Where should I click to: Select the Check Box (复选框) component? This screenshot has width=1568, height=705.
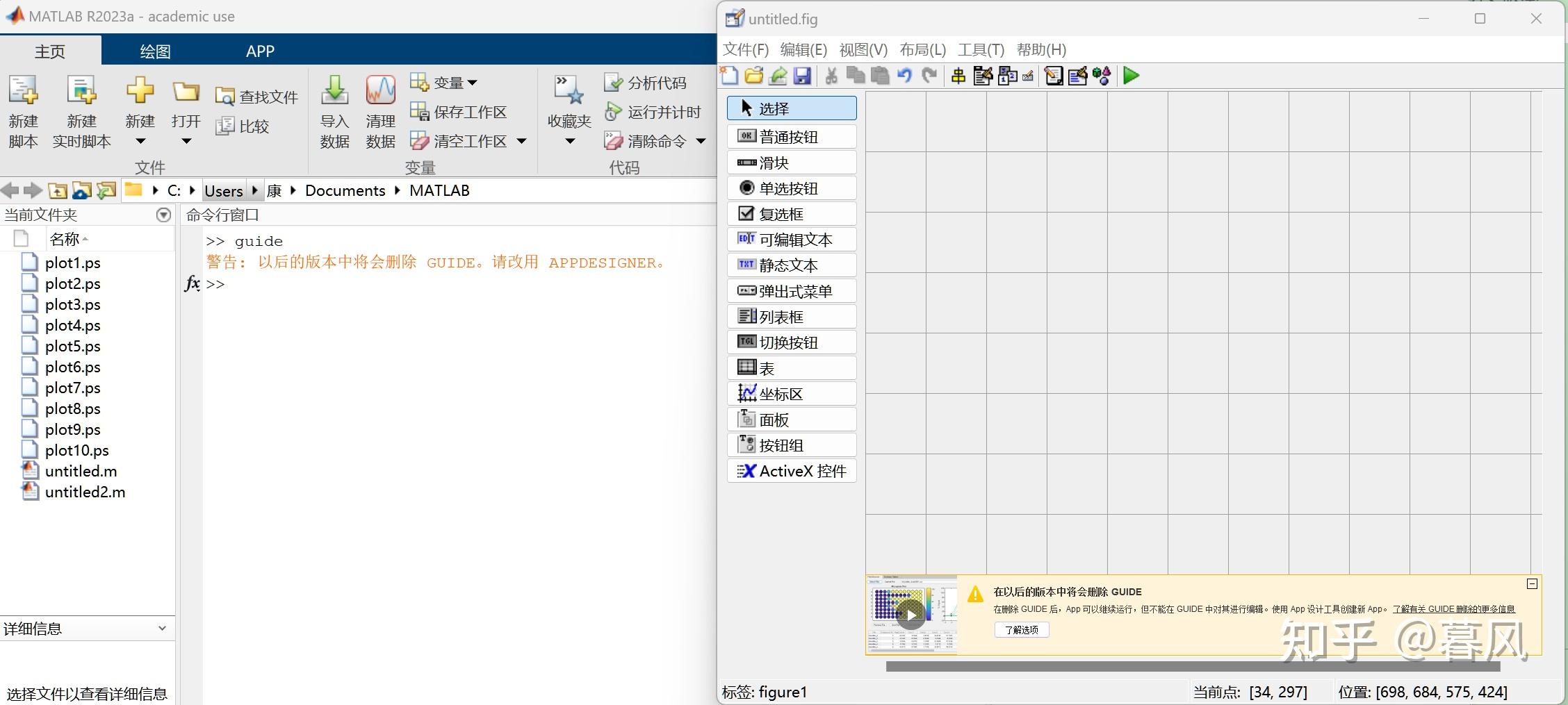(x=792, y=214)
